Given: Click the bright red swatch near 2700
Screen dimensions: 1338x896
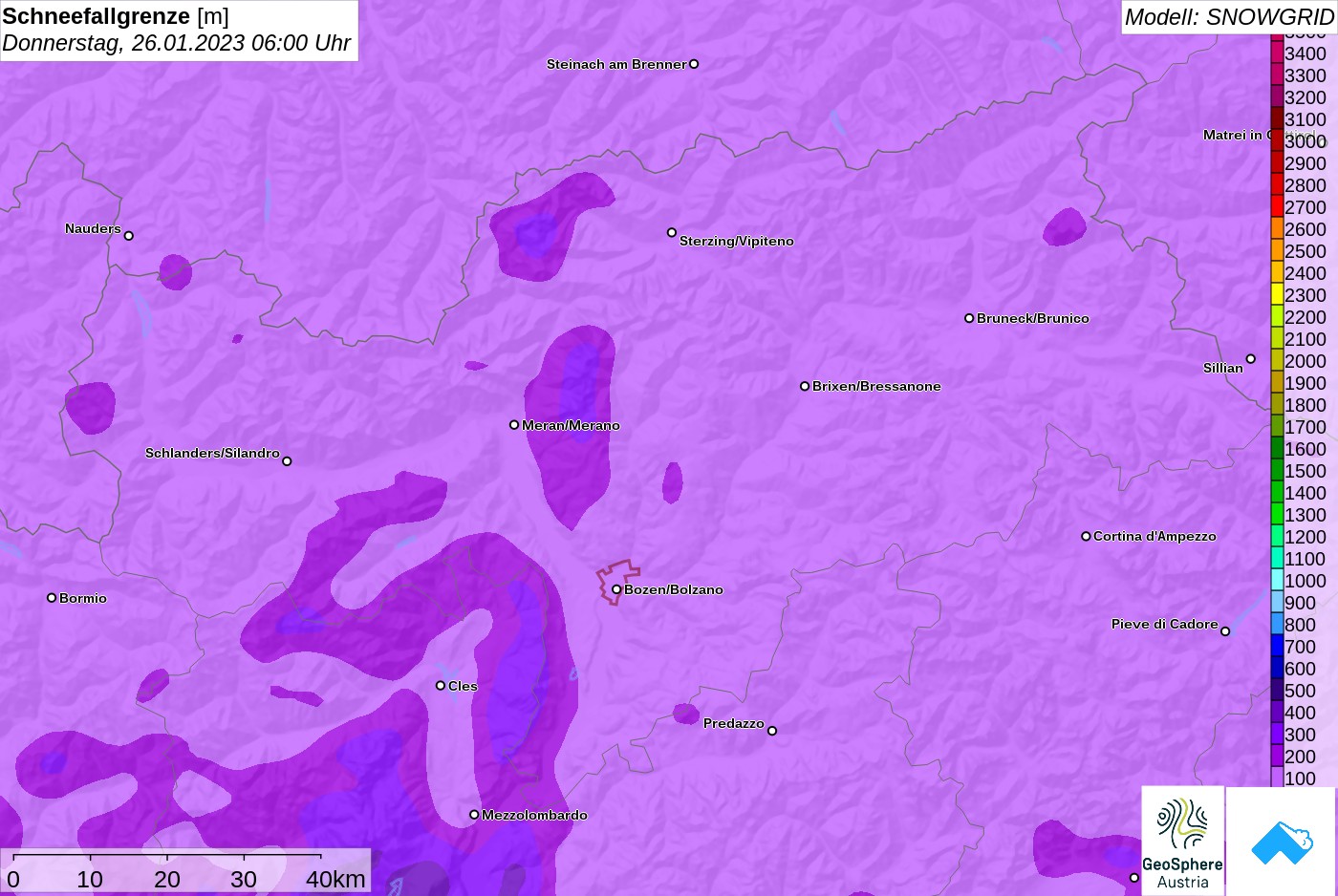Looking at the screenshot, I should tap(1277, 206).
